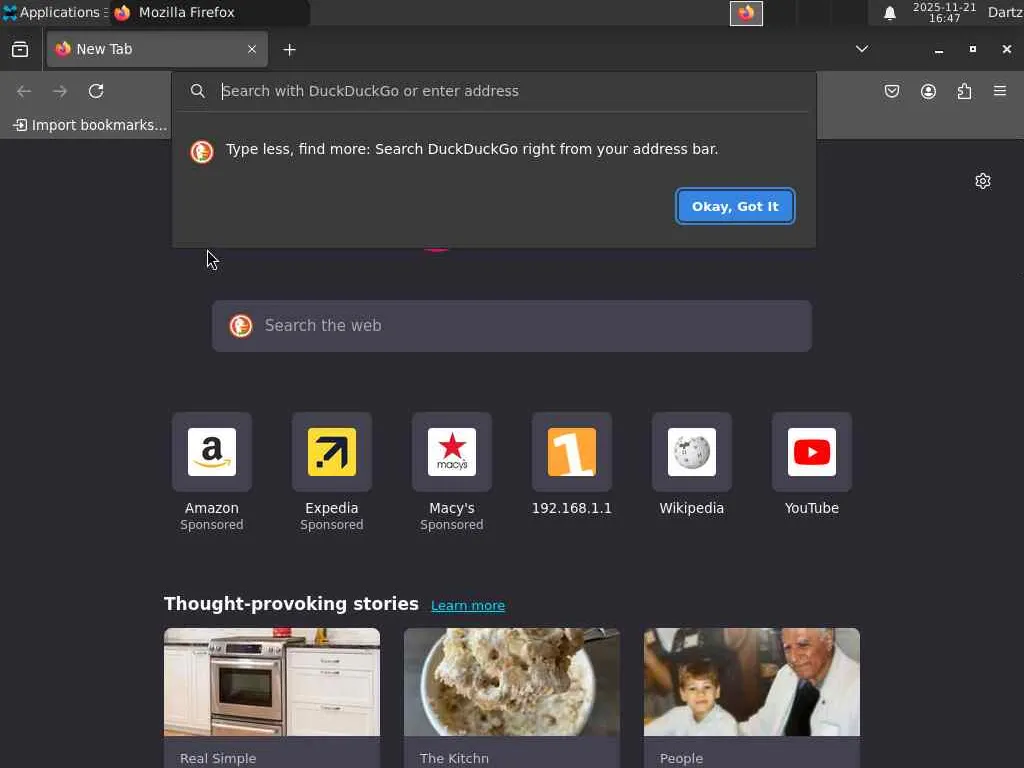Click the DuckDuckGo icon in tip message
Viewport: 1024px width, 768px height.
(202, 152)
